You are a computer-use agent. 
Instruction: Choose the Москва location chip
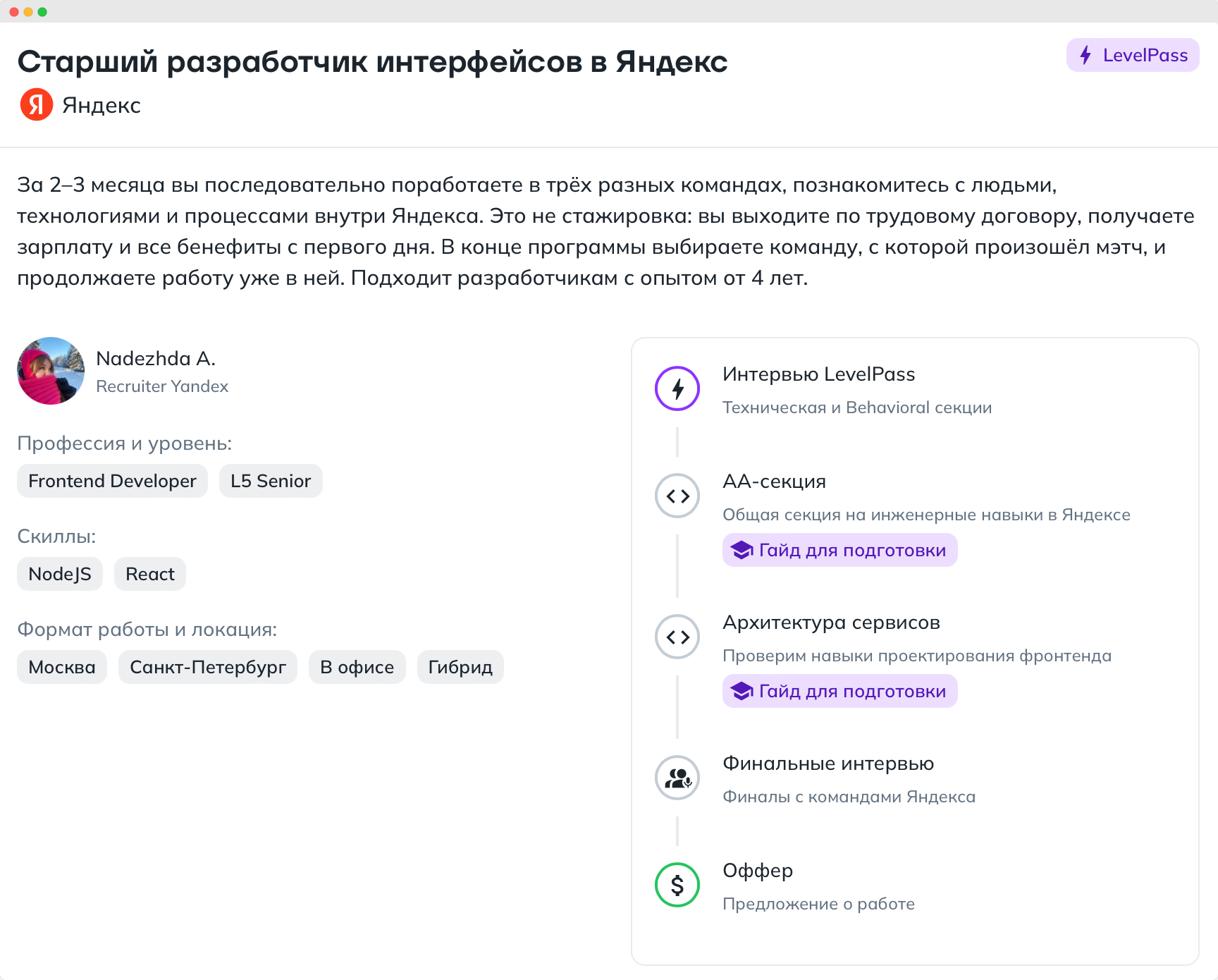pyautogui.click(x=62, y=667)
